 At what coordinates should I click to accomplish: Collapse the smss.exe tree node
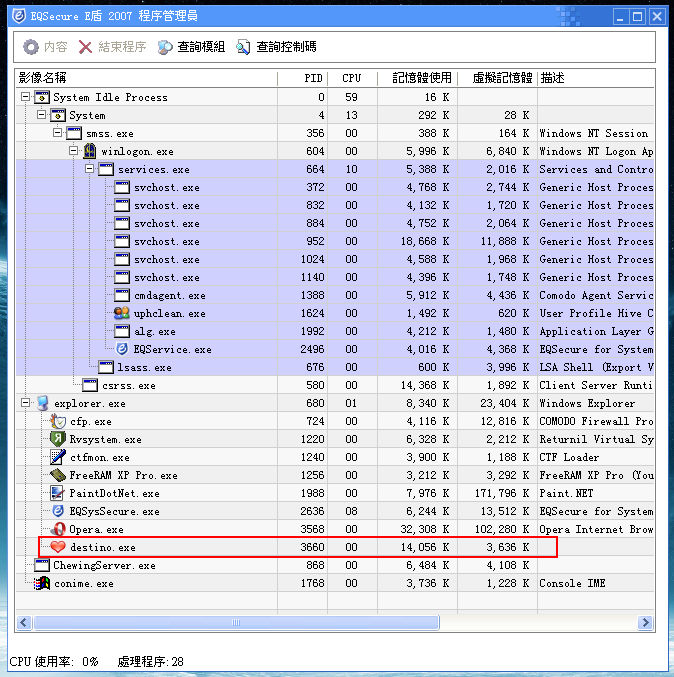[57, 133]
